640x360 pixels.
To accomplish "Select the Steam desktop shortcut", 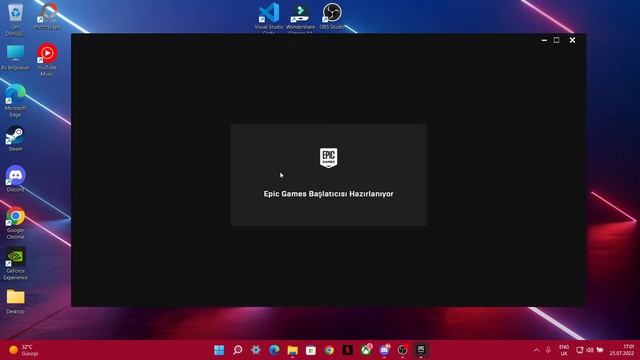I will pos(16,139).
